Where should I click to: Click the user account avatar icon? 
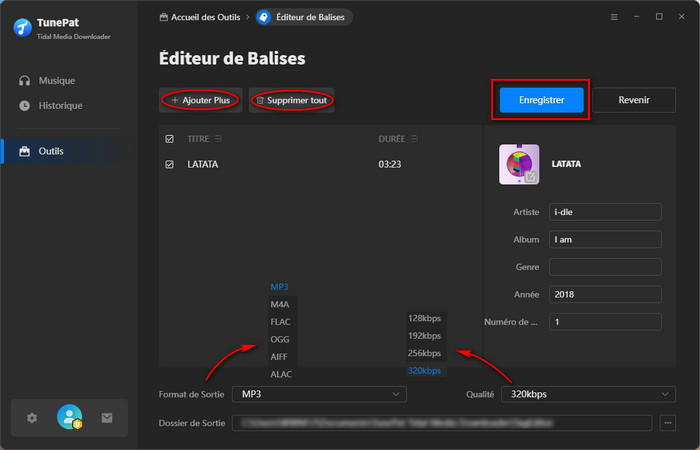pos(69,417)
